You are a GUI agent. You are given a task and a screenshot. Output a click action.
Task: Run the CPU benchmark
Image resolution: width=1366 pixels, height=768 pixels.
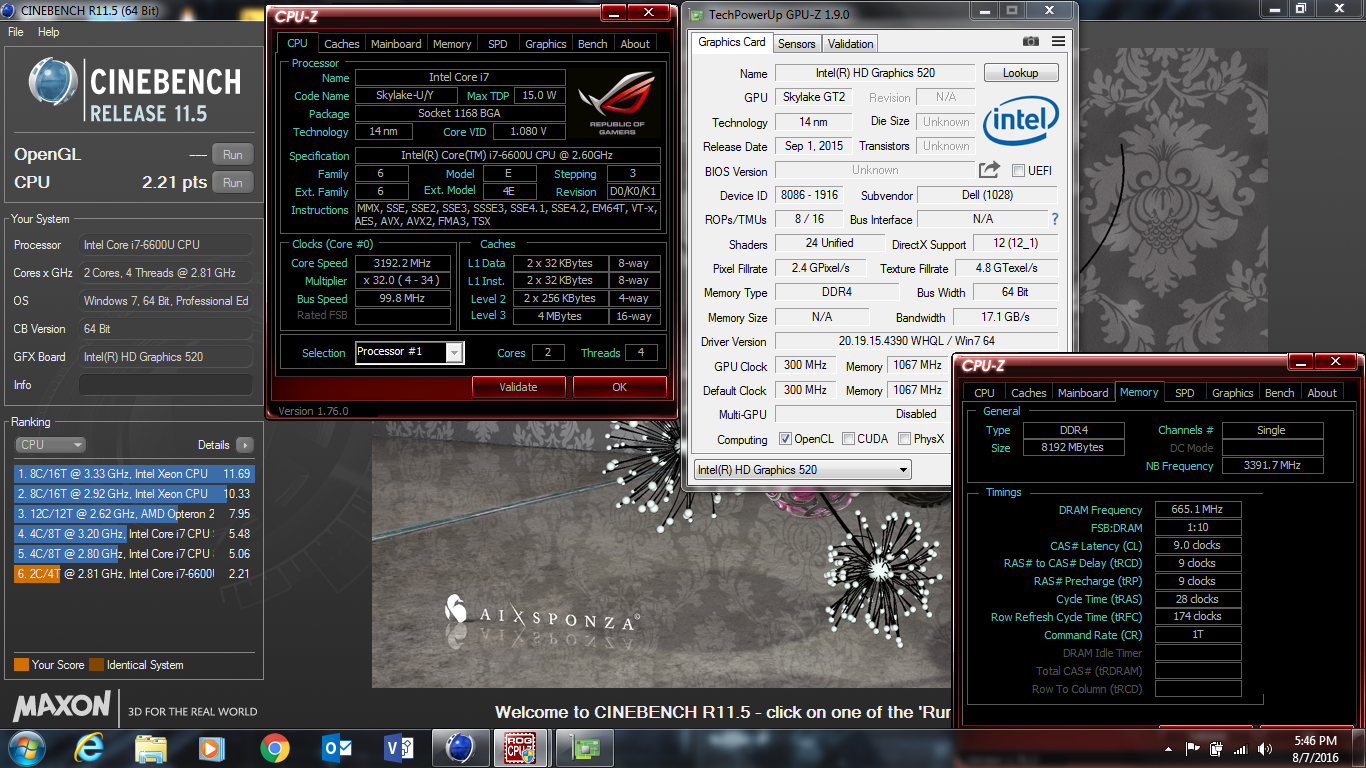(x=233, y=183)
